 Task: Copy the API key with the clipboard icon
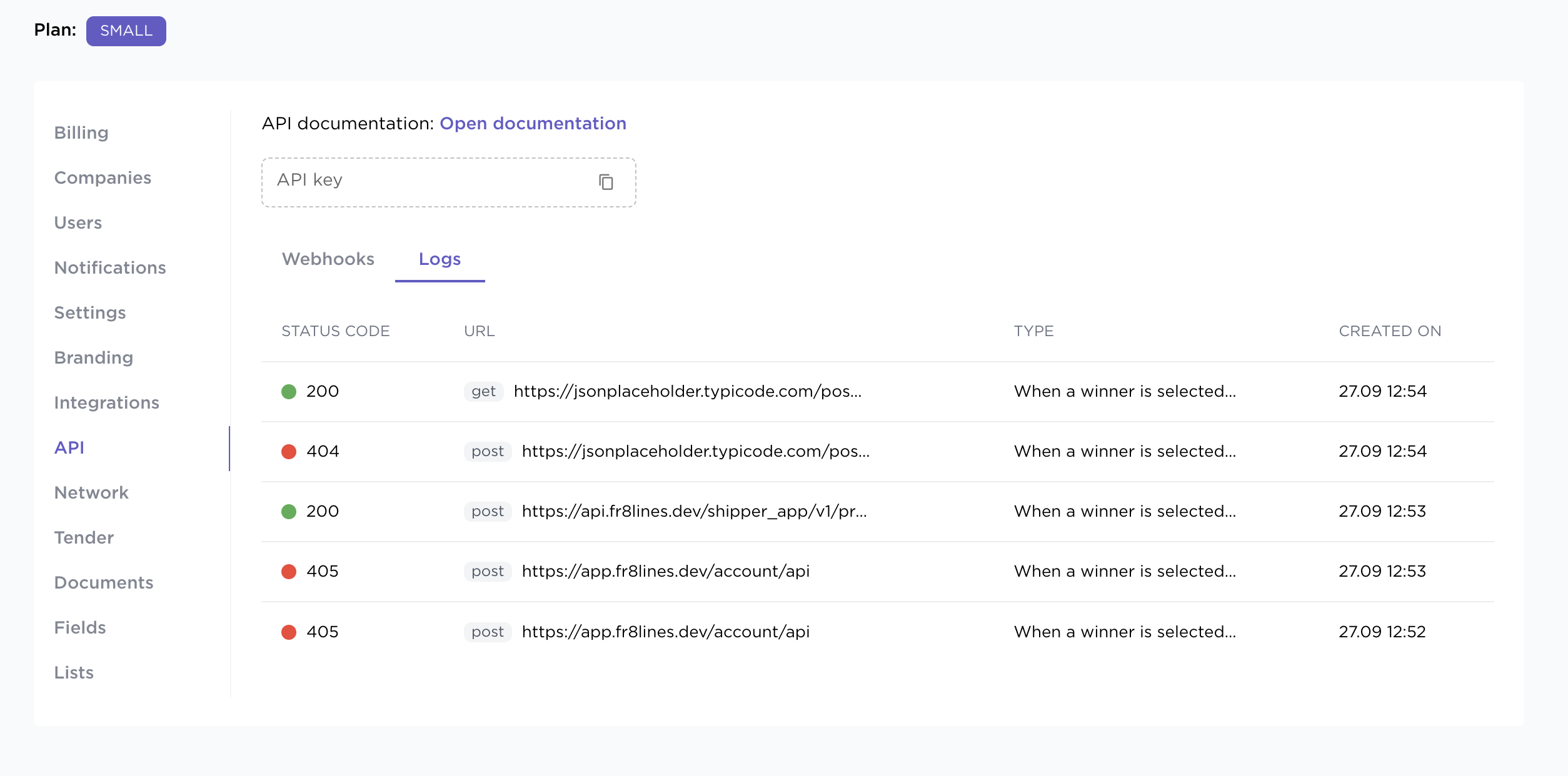pos(606,182)
